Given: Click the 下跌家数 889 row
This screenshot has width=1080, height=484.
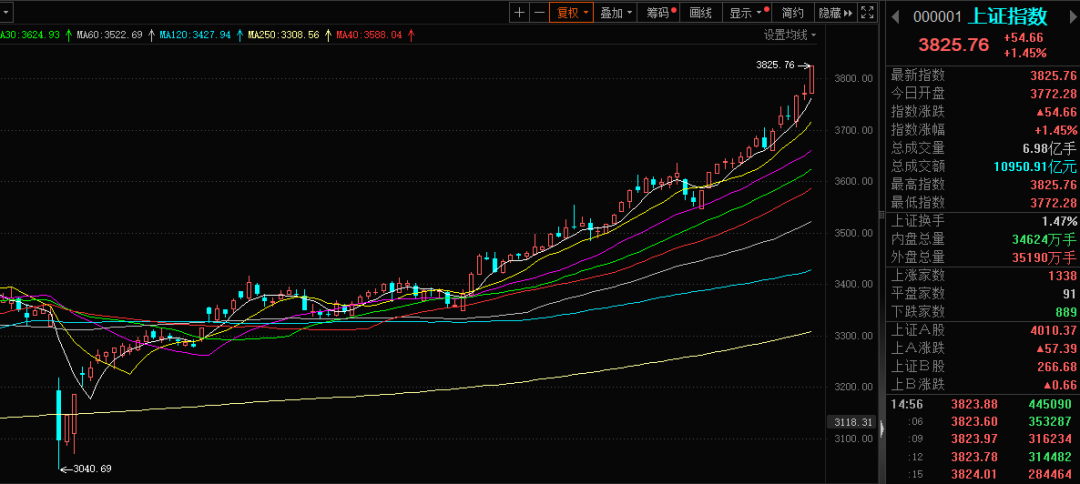Looking at the screenshot, I should [984, 312].
